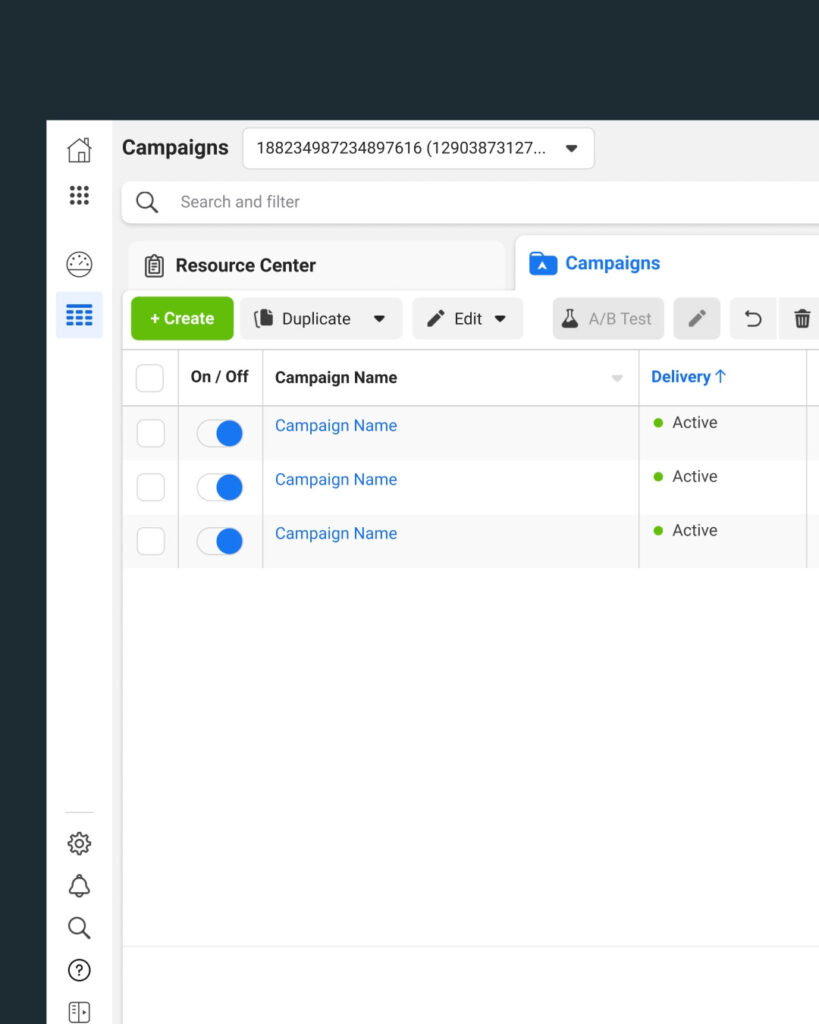Image resolution: width=819 pixels, height=1024 pixels.
Task: Check first campaign row checkbox
Action: pos(150,434)
